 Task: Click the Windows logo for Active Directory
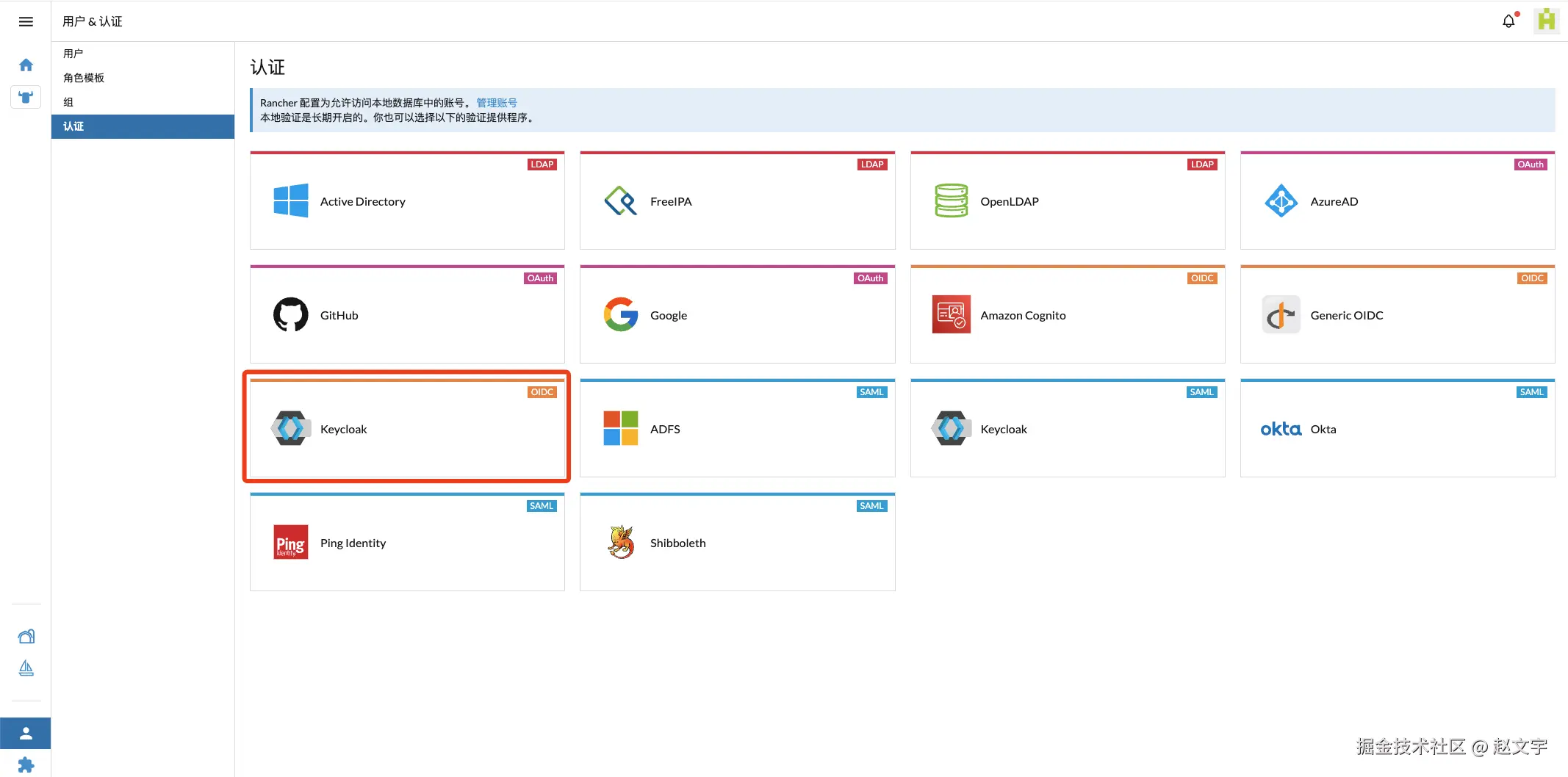click(x=291, y=200)
